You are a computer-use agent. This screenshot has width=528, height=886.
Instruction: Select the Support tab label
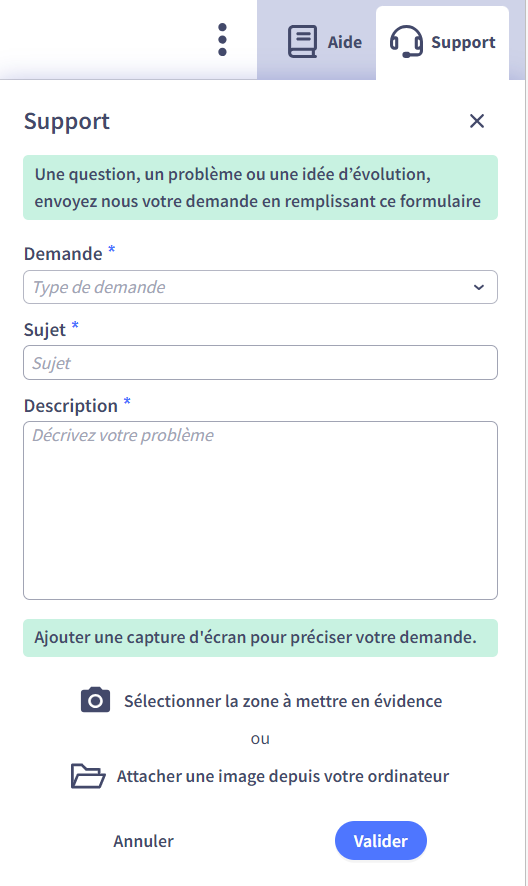tap(463, 42)
